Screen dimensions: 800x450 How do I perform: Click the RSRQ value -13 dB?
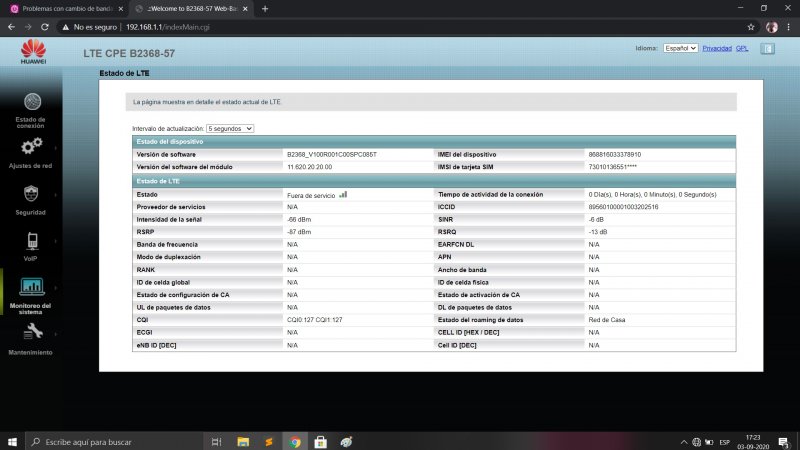tap(597, 232)
